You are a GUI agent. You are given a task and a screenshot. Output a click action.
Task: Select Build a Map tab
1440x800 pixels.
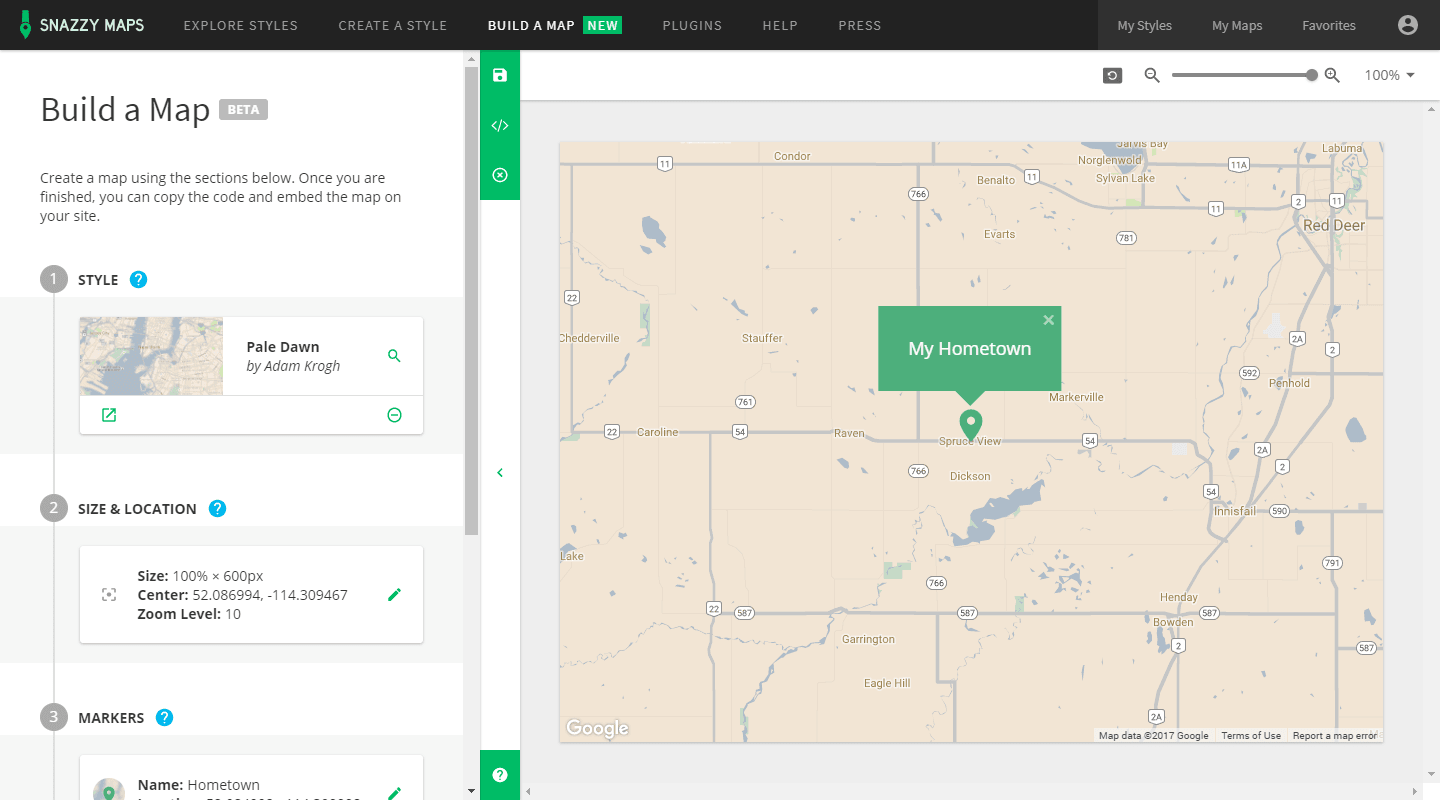pyautogui.click(x=531, y=25)
